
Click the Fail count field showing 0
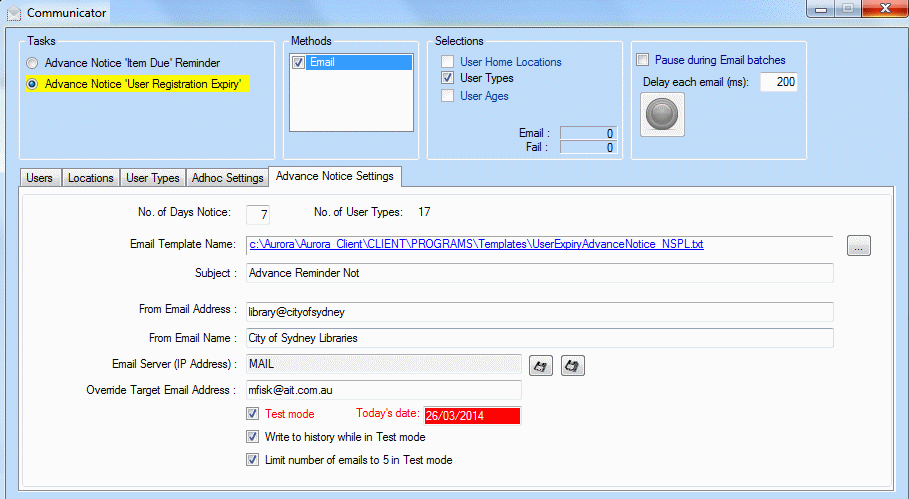[x=588, y=147]
